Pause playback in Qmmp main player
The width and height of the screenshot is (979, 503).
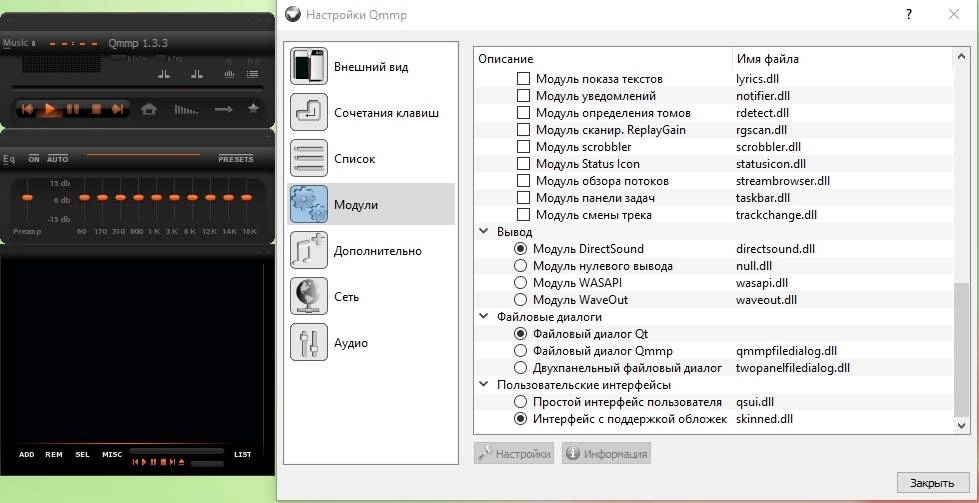pyautogui.click(x=73, y=109)
